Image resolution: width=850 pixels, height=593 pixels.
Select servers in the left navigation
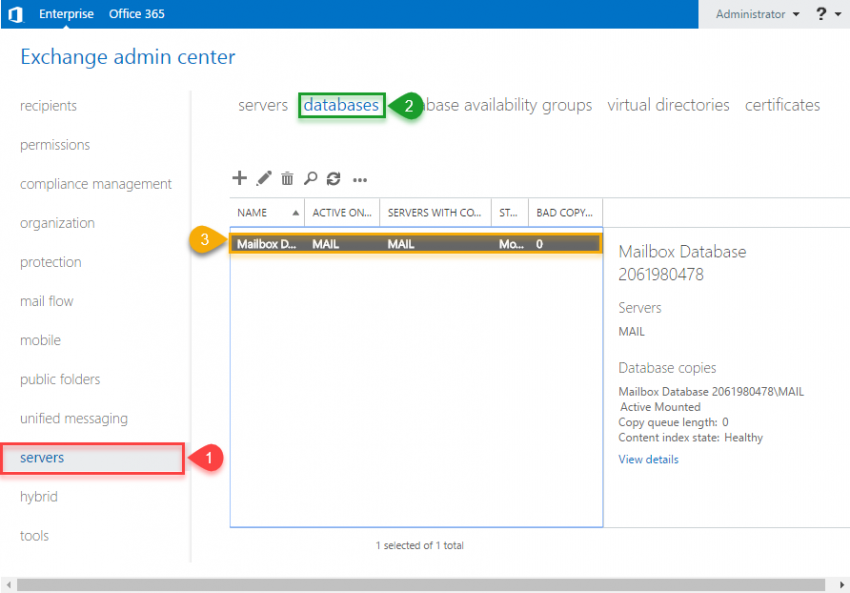(x=42, y=458)
